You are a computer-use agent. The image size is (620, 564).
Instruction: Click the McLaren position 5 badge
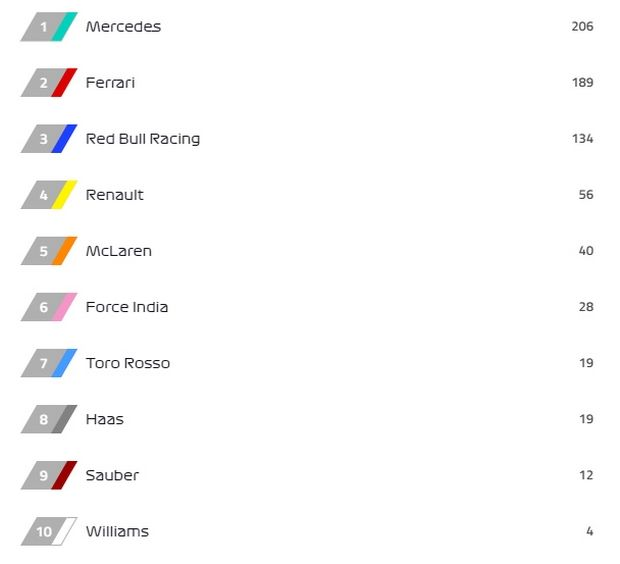pos(49,251)
